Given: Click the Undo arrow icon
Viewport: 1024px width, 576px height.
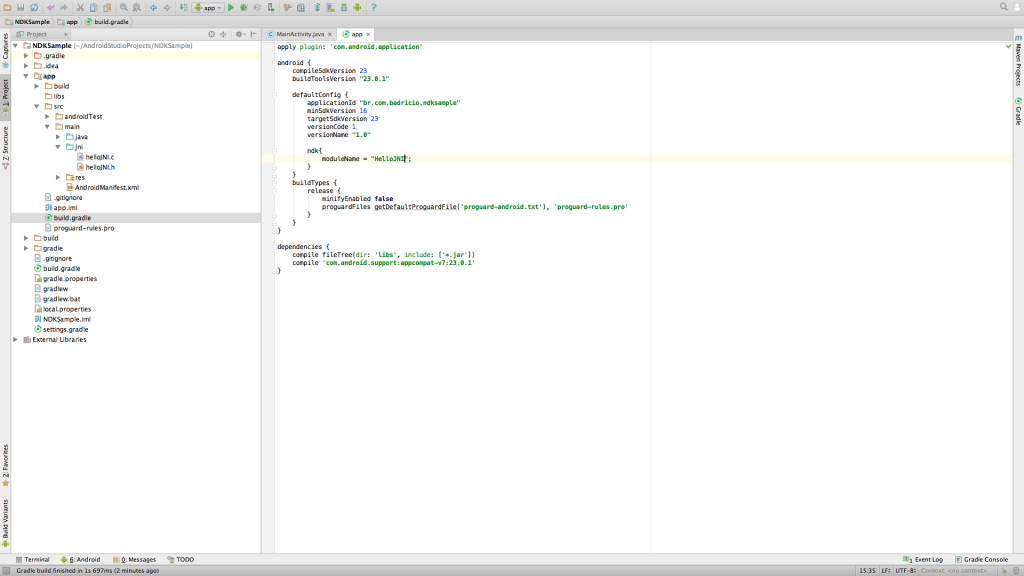Looking at the screenshot, I should coord(50,7).
